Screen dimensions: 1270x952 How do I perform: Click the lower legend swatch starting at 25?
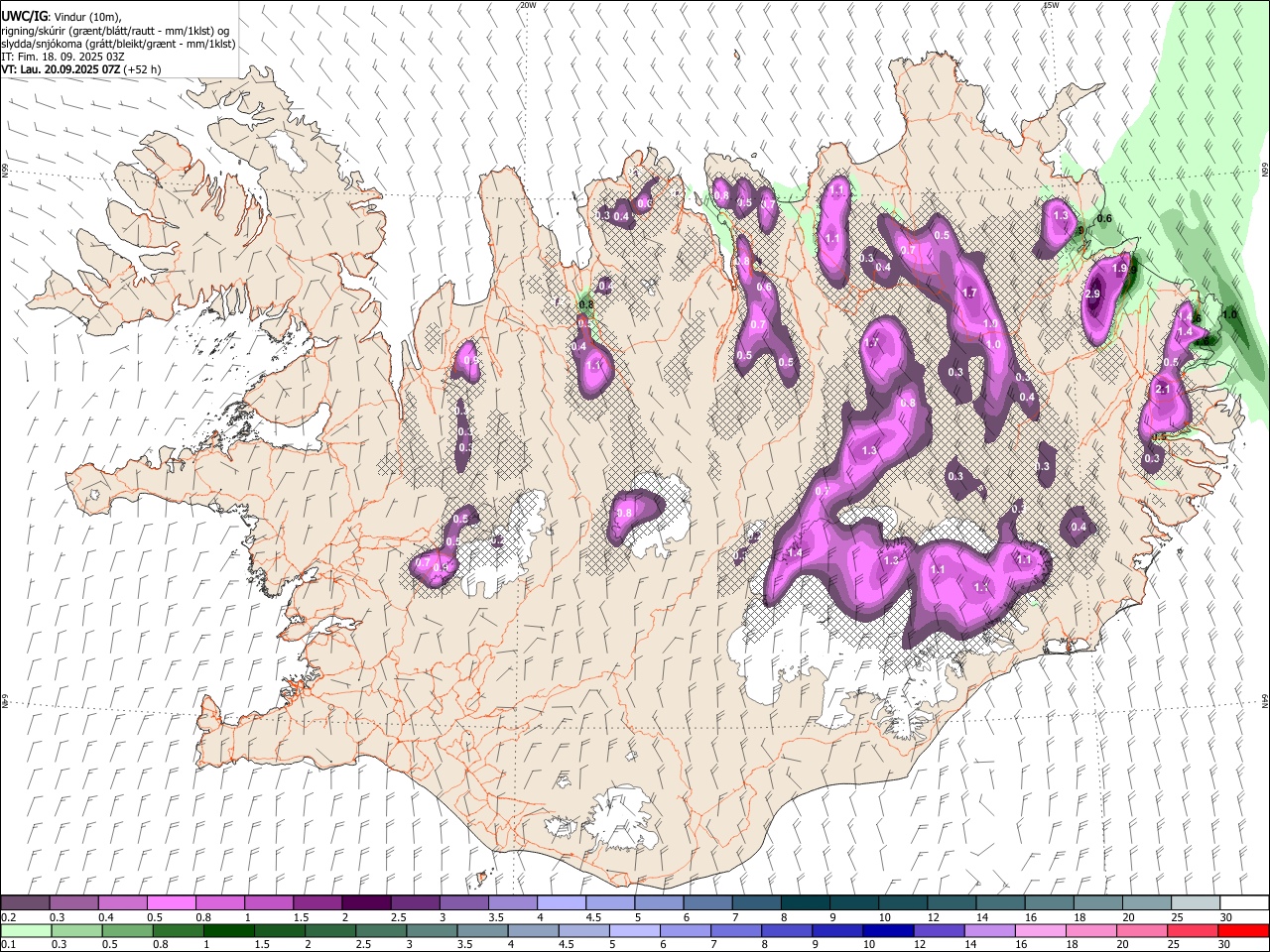pyautogui.click(x=1192, y=930)
